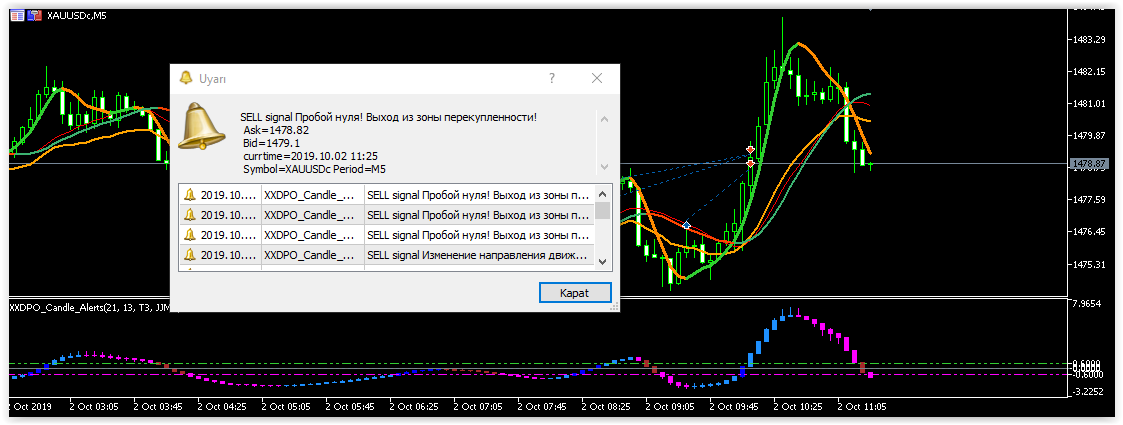Click the '2 Oct 06:25' time axis label

(x=413, y=406)
